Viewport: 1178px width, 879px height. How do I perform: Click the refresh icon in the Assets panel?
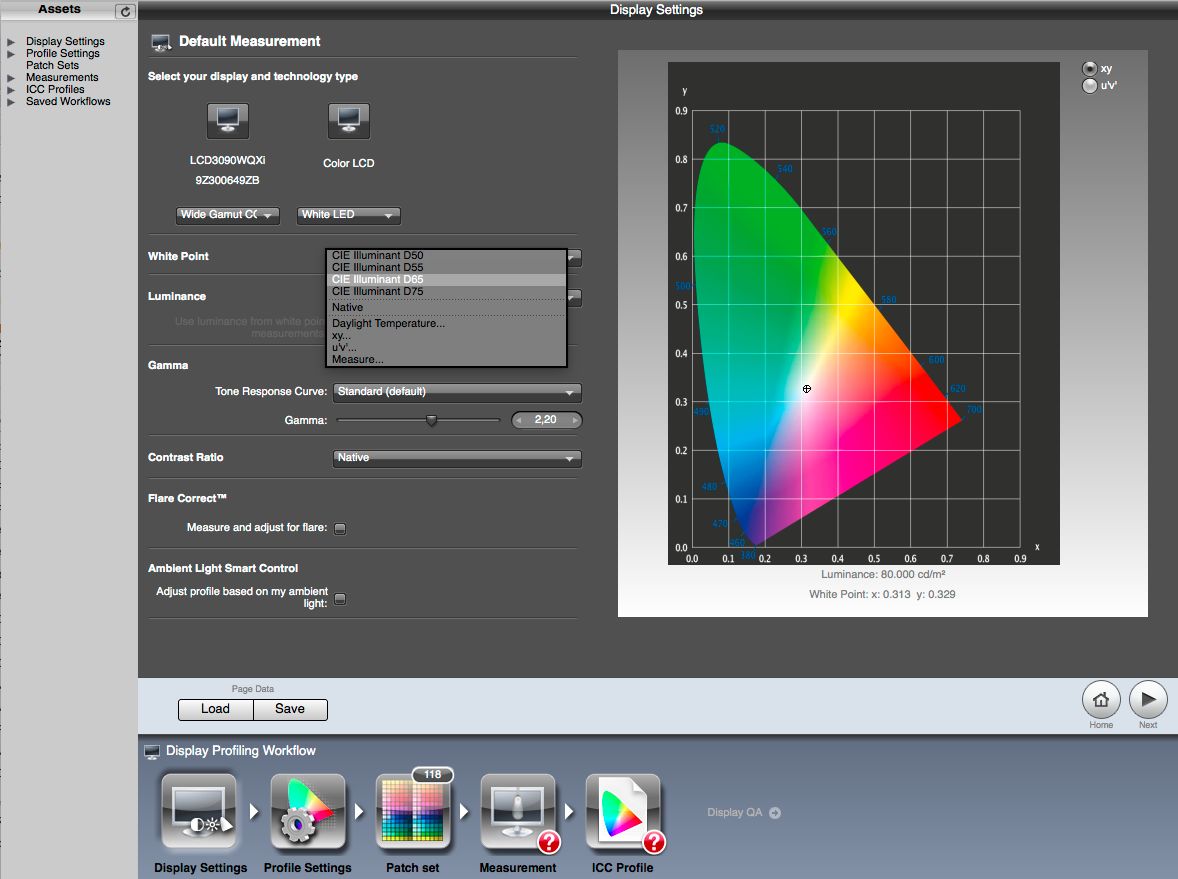124,11
